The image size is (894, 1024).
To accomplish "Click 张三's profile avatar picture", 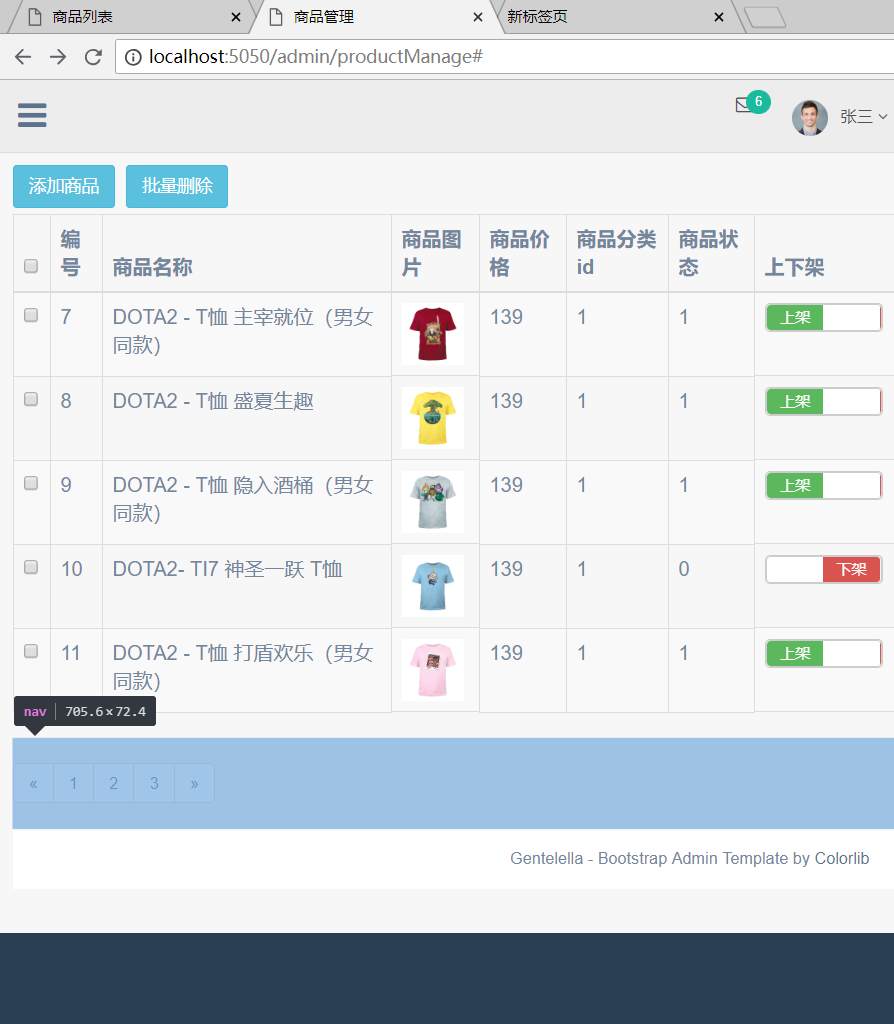I will [x=810, y=117].
